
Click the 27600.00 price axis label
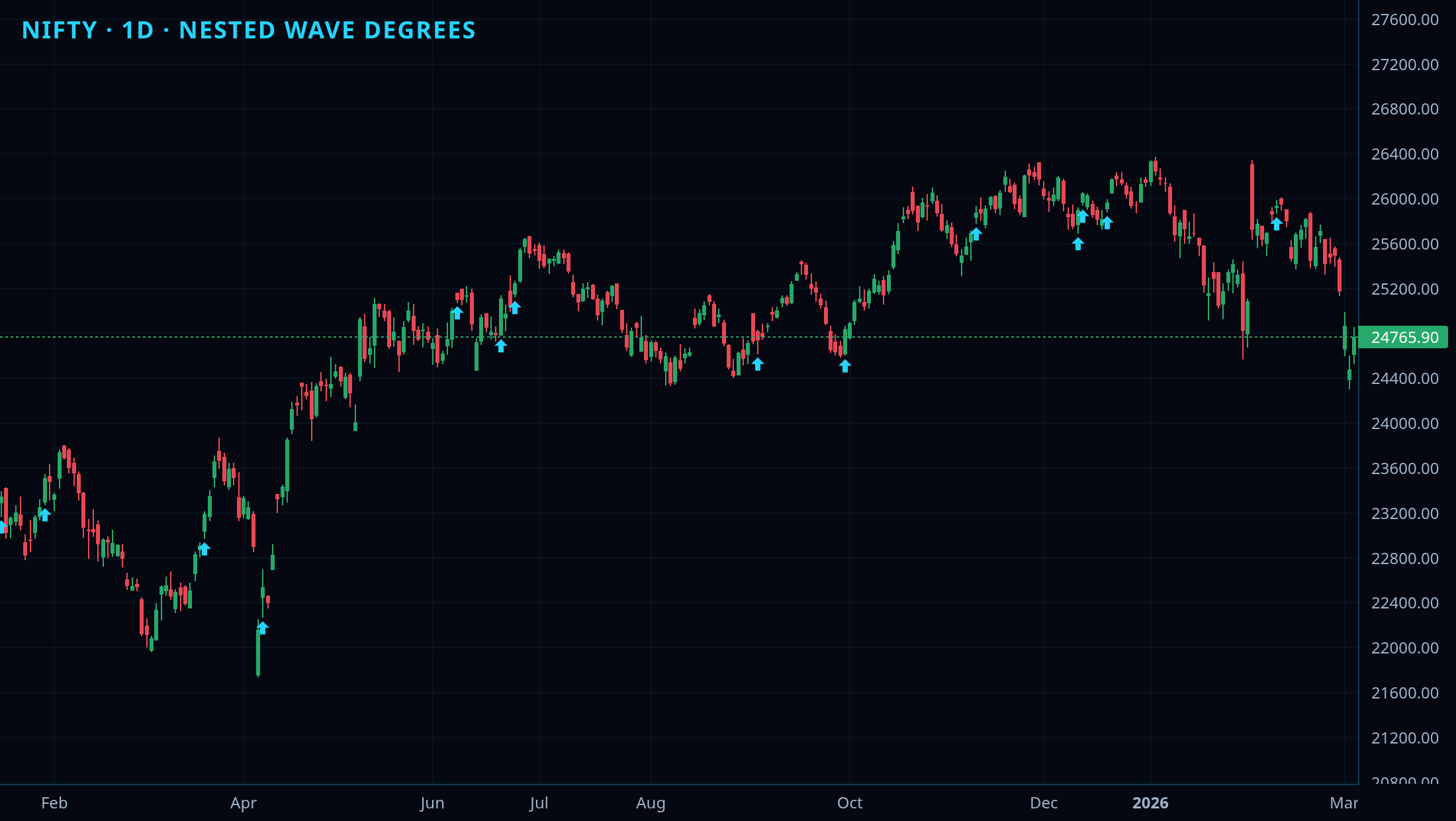(x=1404, y=20)
